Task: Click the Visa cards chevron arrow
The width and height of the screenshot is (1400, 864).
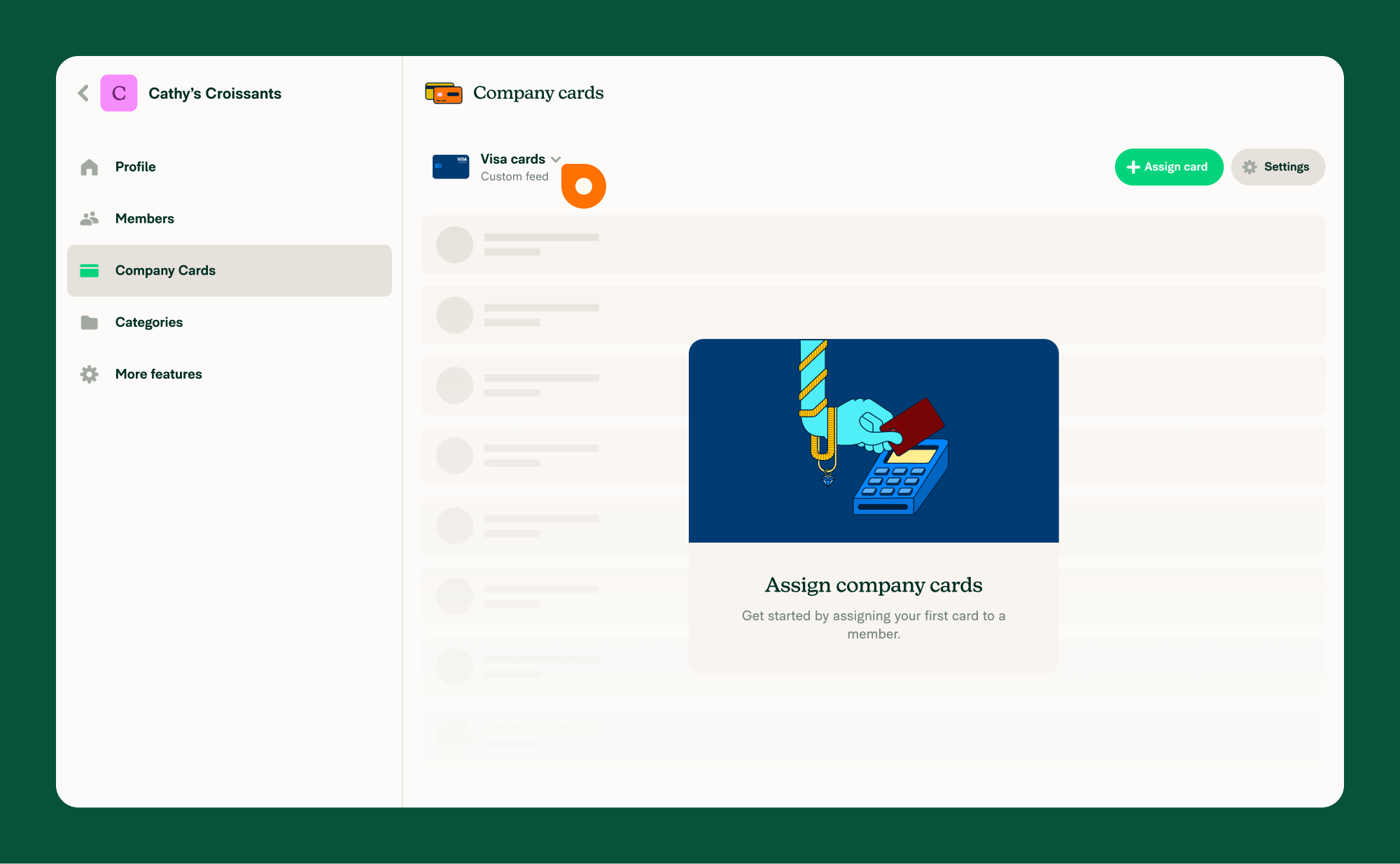Action: (556, 158)
